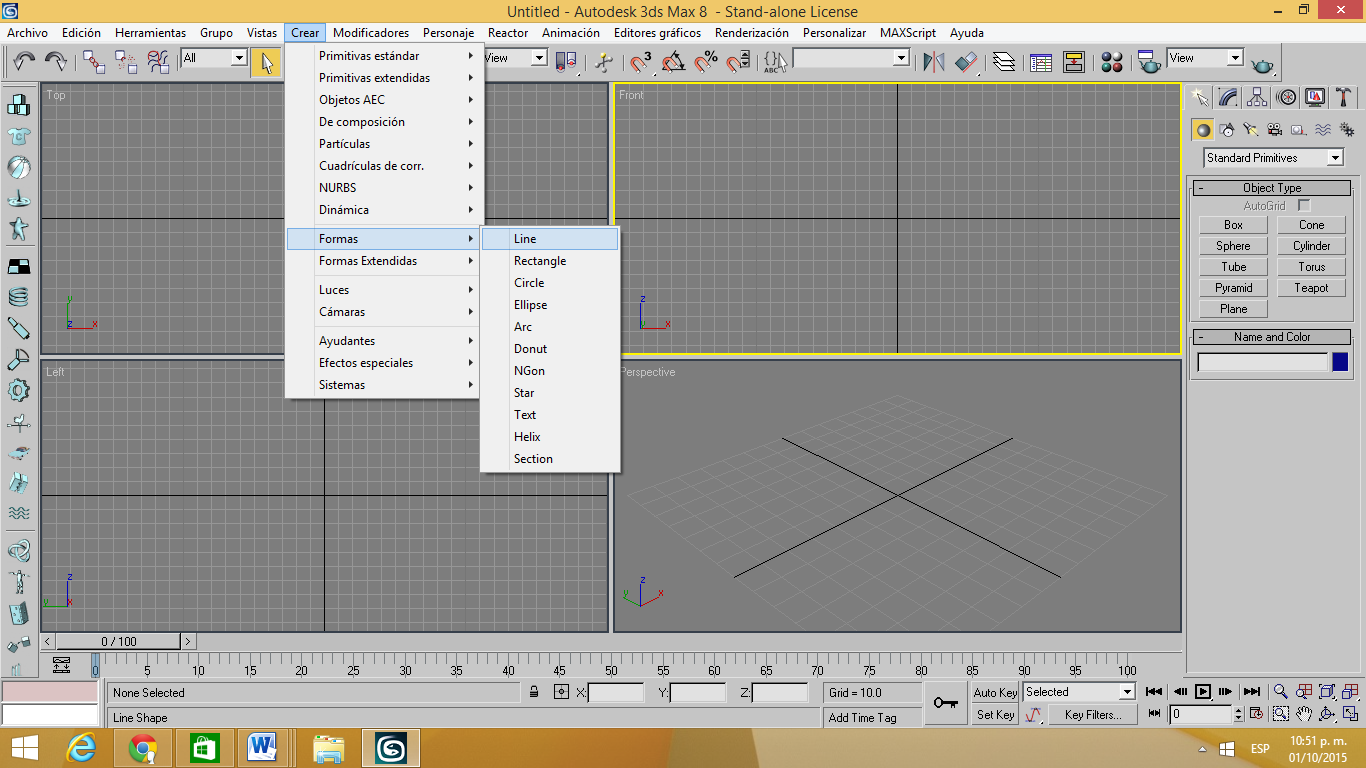Collapse the Object Type rollout

click(x=1272, y=188)
